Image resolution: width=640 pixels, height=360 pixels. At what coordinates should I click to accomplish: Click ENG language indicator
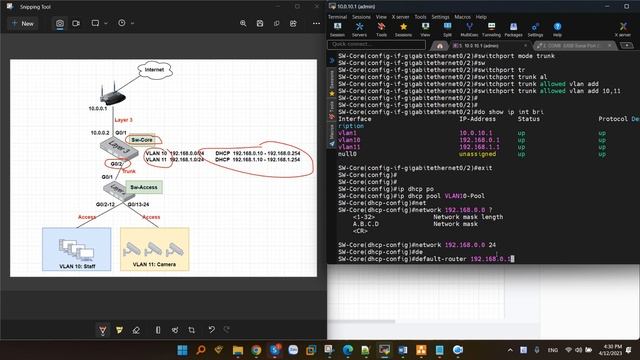pos(553,350)
